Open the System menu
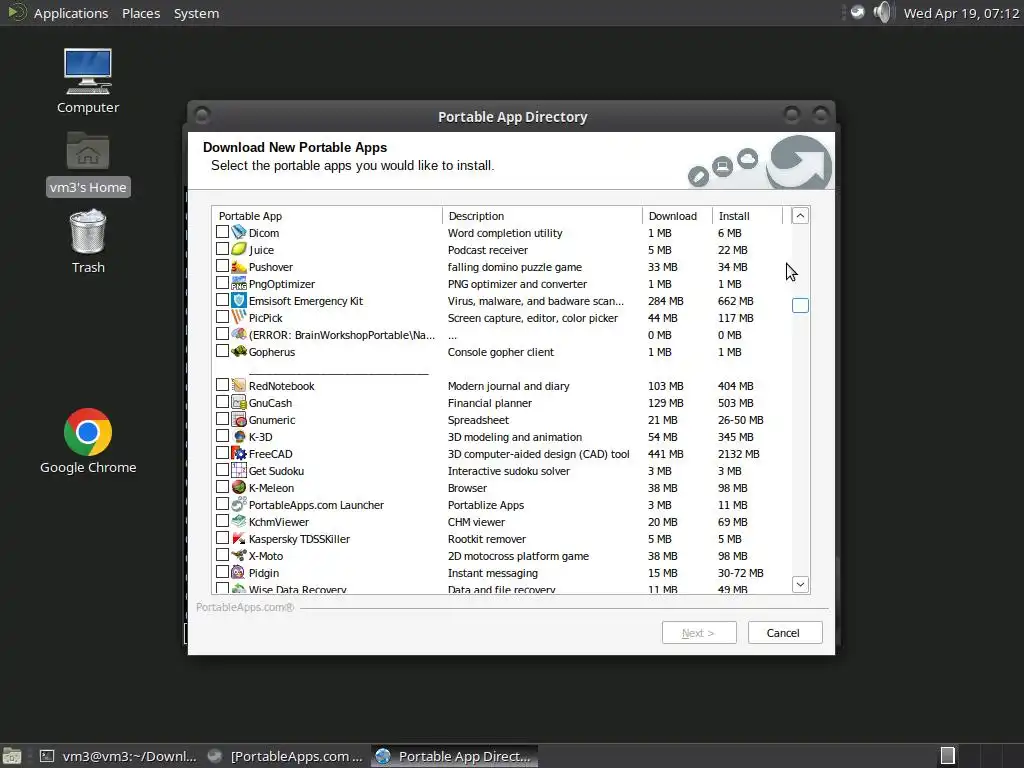This screenshot has height=768, width=1024. pyautogui.click(x=196, y=13)
